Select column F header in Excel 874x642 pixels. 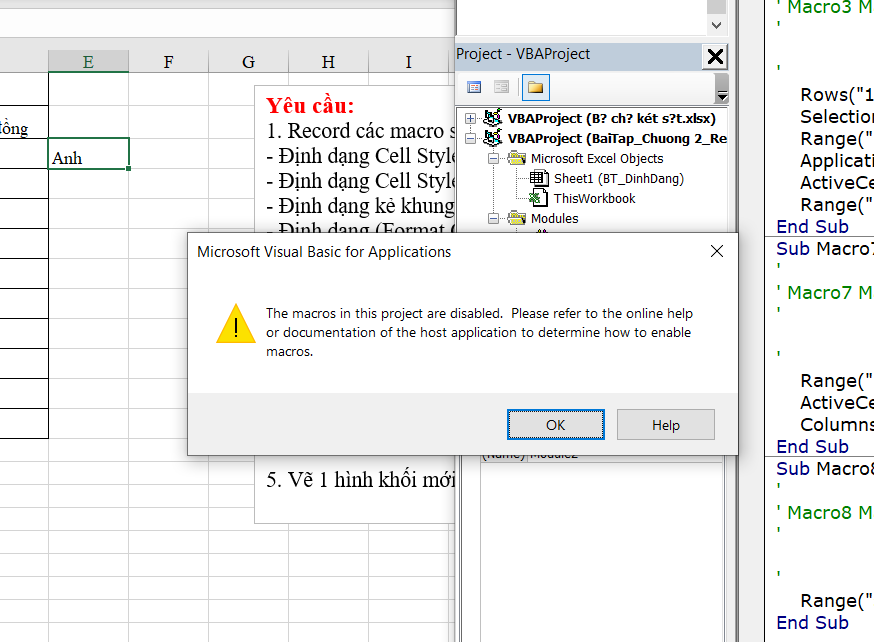click(168, 61)
